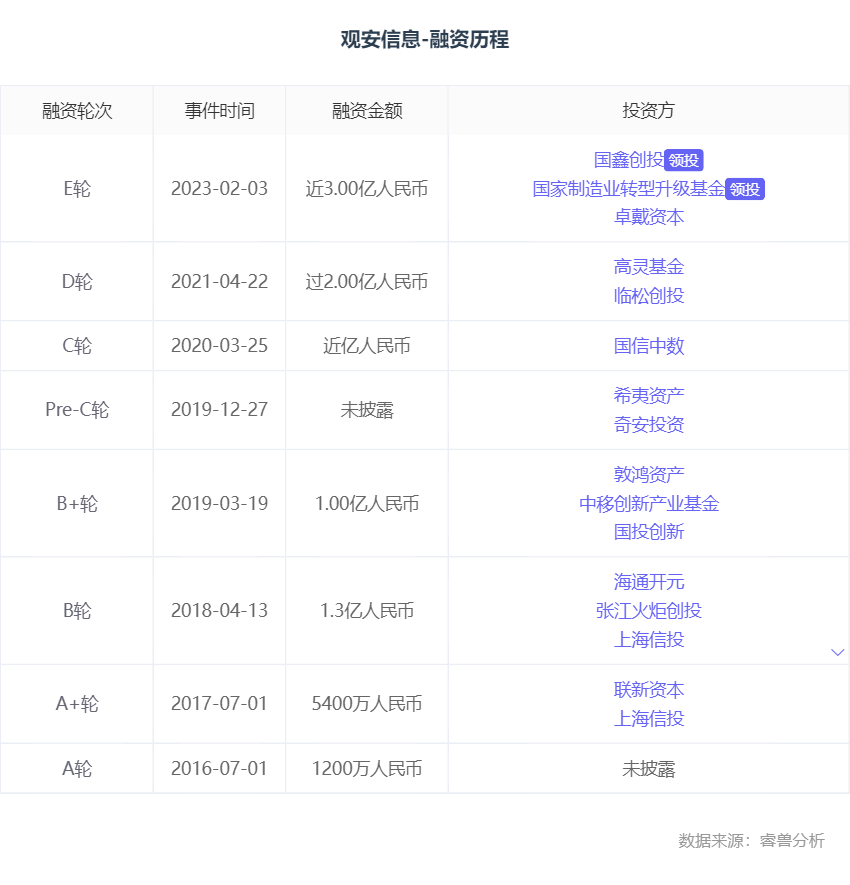This screenshot has height=885, width=850.
Task: Click the 融资金额 column header
Action: (367, 110)
